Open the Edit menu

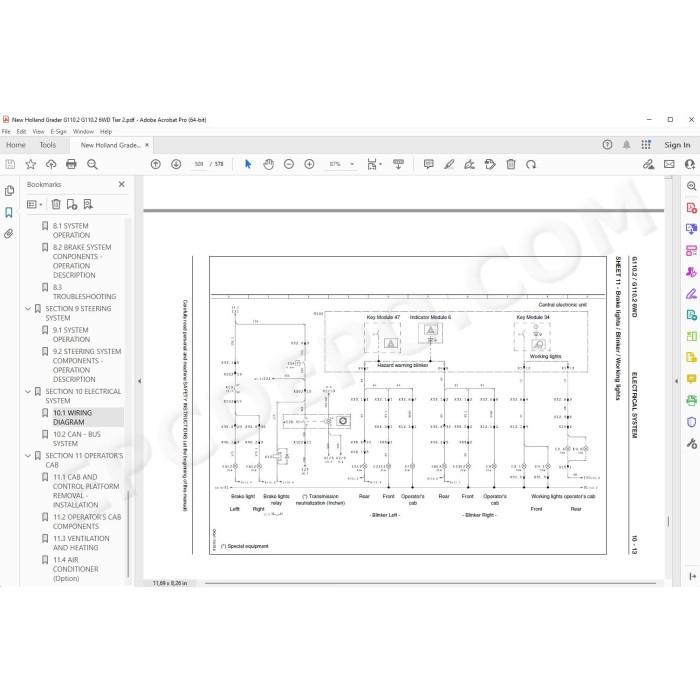[21, 132]
